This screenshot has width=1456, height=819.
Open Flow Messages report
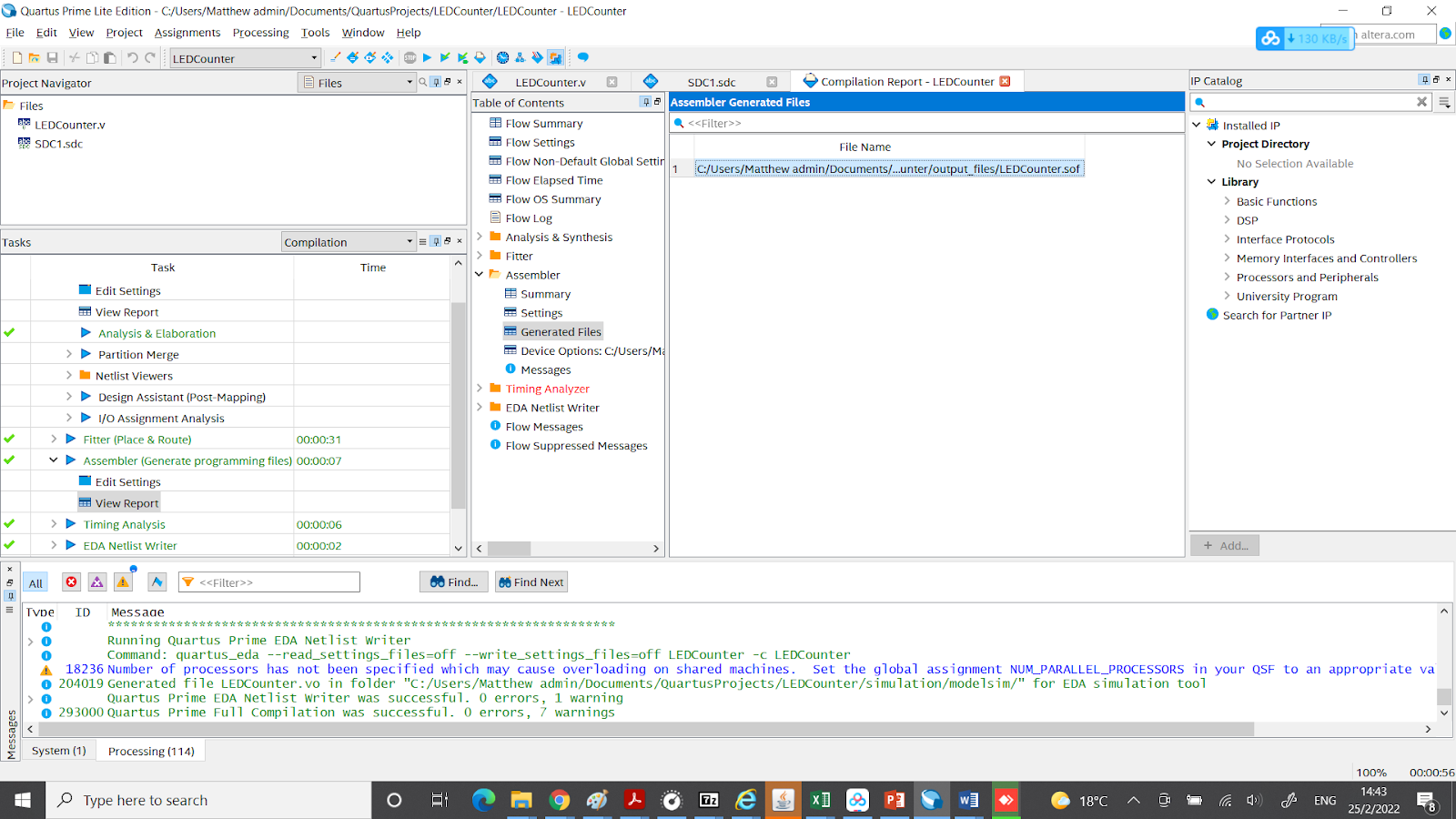(x=544, y=427)
